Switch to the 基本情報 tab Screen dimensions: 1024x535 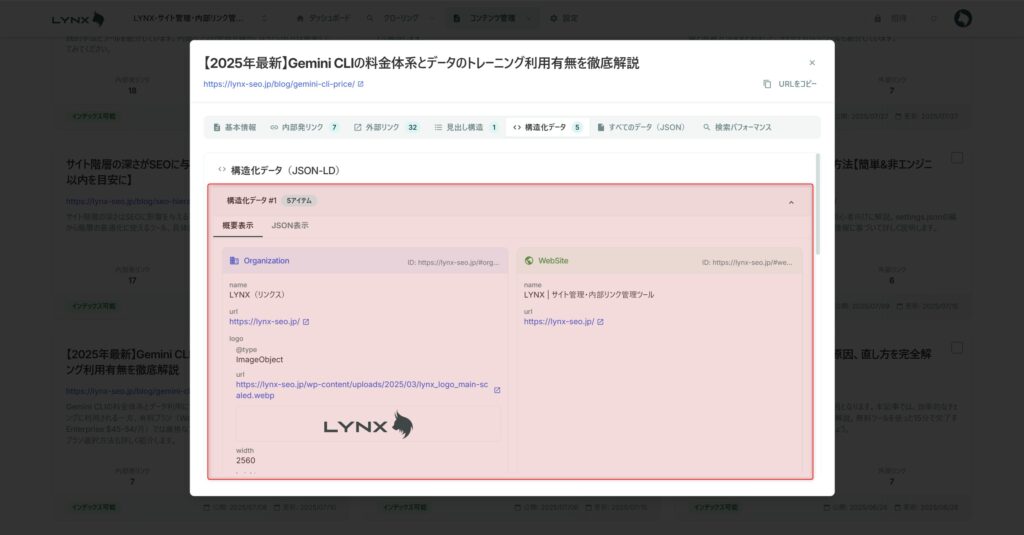point(234,128)
